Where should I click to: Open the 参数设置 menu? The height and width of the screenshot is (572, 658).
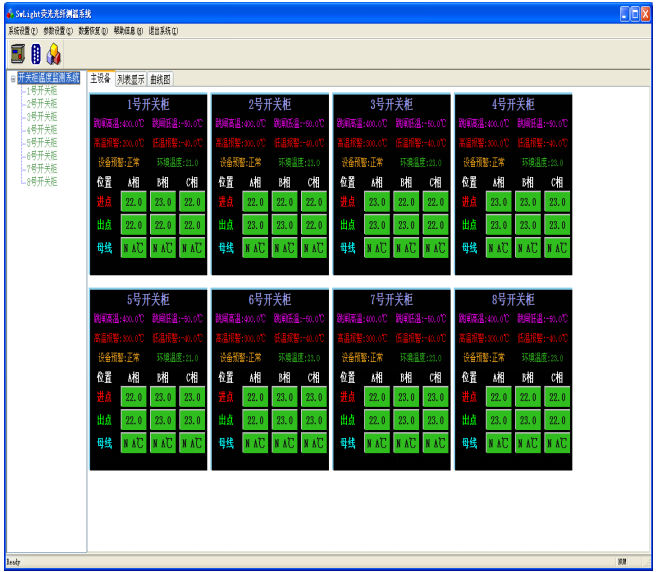point(58,31)
